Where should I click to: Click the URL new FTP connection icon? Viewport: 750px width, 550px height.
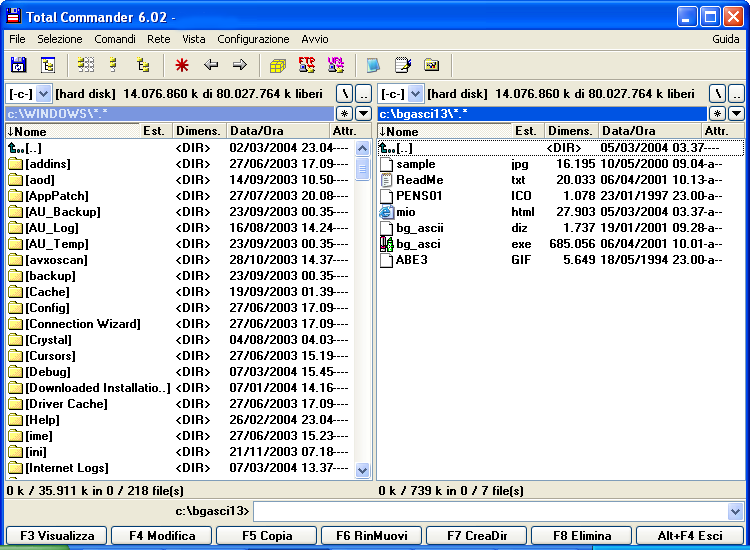click(335, 65)
